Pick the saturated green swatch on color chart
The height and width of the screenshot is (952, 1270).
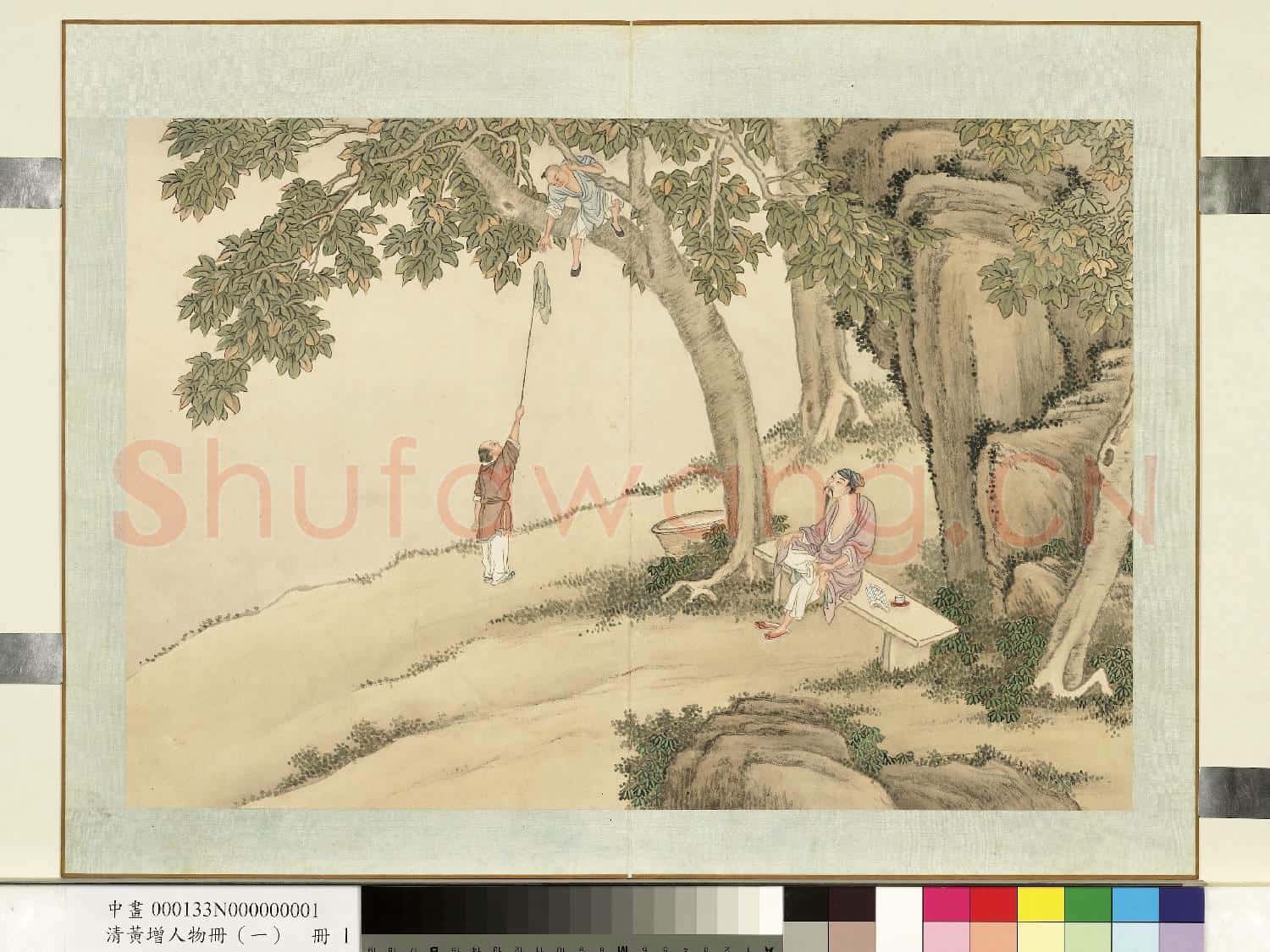(x=1088, y=903)
